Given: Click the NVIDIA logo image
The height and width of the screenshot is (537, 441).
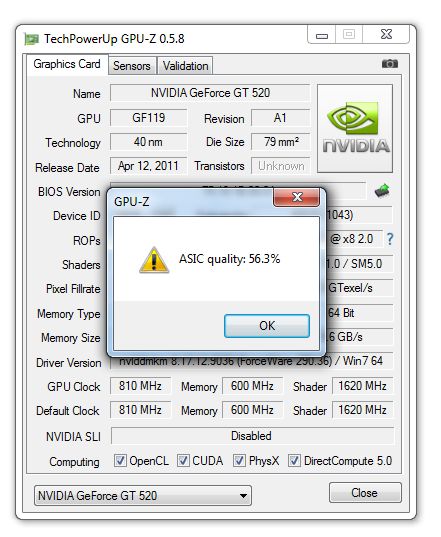Looking at the screenshot, I should tap(355, 128).
